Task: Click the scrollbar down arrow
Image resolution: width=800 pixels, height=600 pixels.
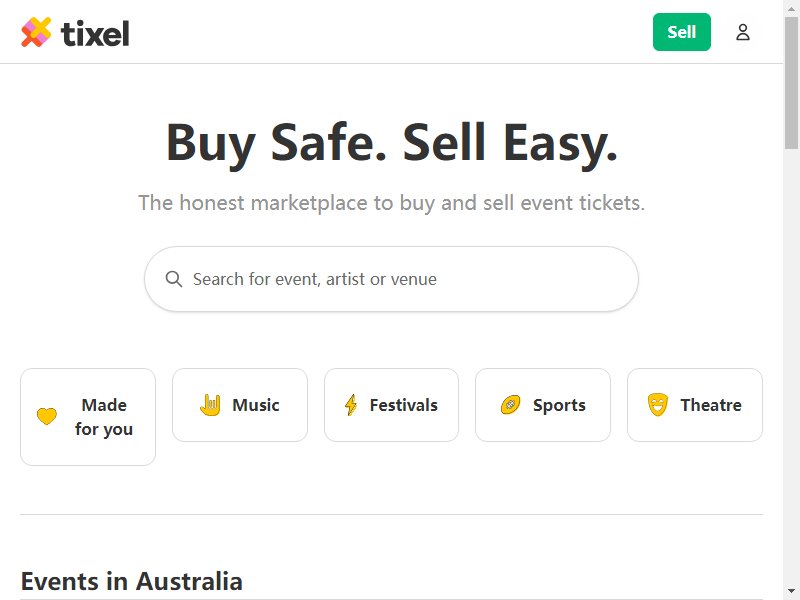Action: [x=791, y=592]
